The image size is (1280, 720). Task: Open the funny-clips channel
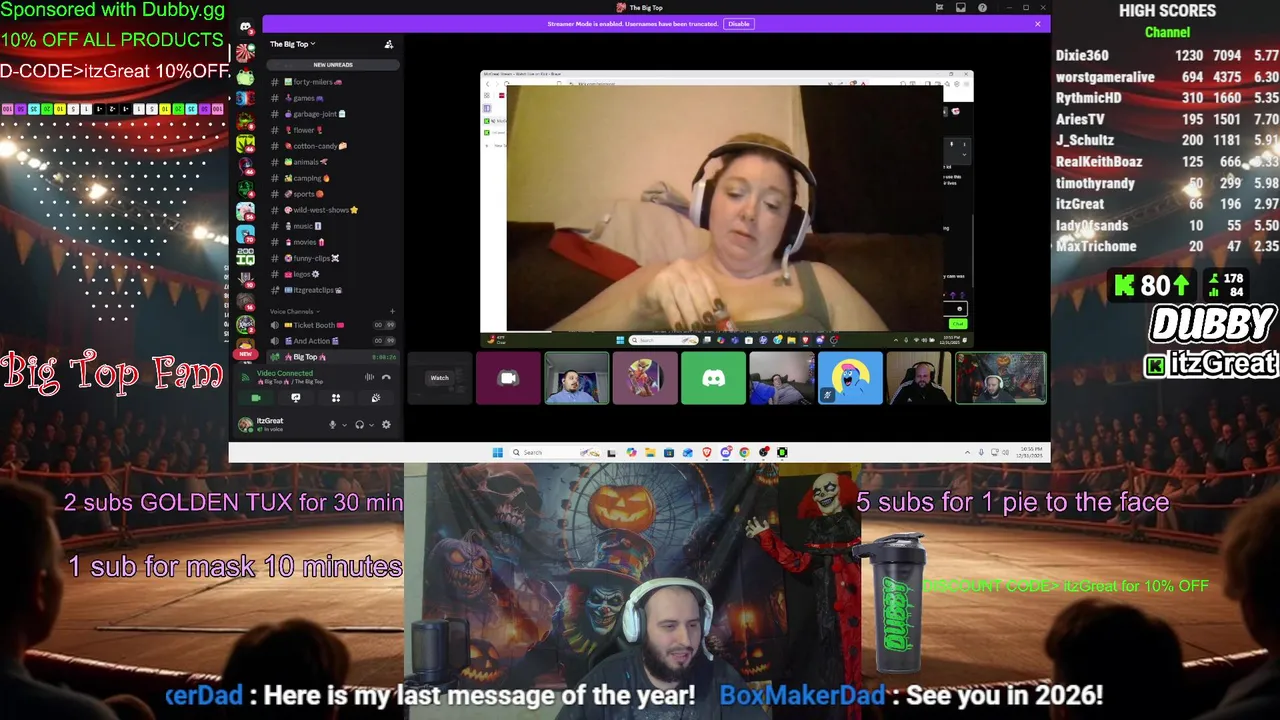(x=333, y=258)
